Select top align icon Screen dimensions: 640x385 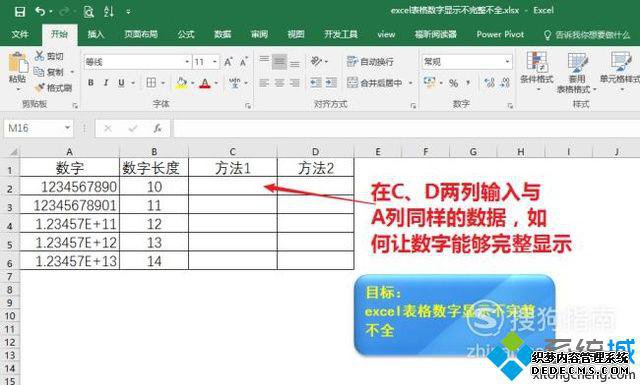point(264,60)
